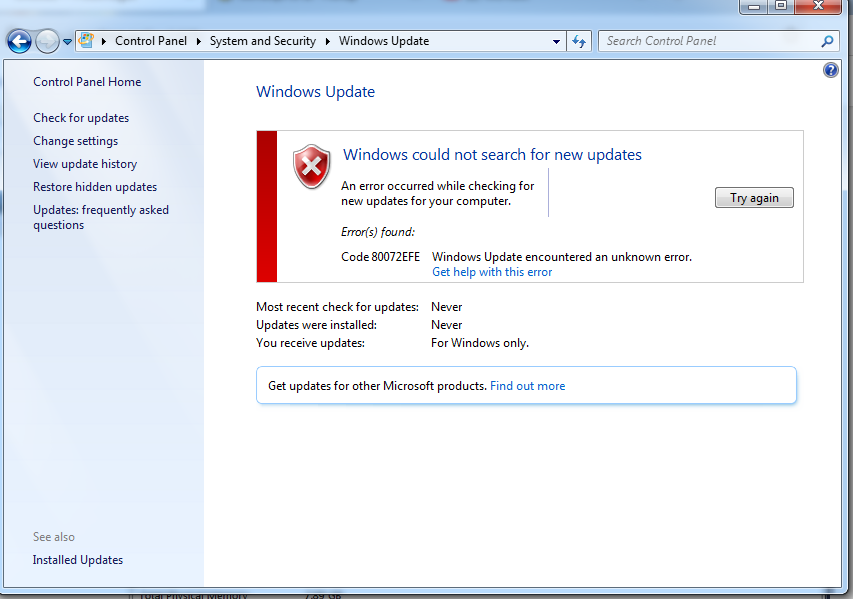Open the recent pages dropdown arrow
This screenshot has width=853, height=599.
(x=67, y=41)
